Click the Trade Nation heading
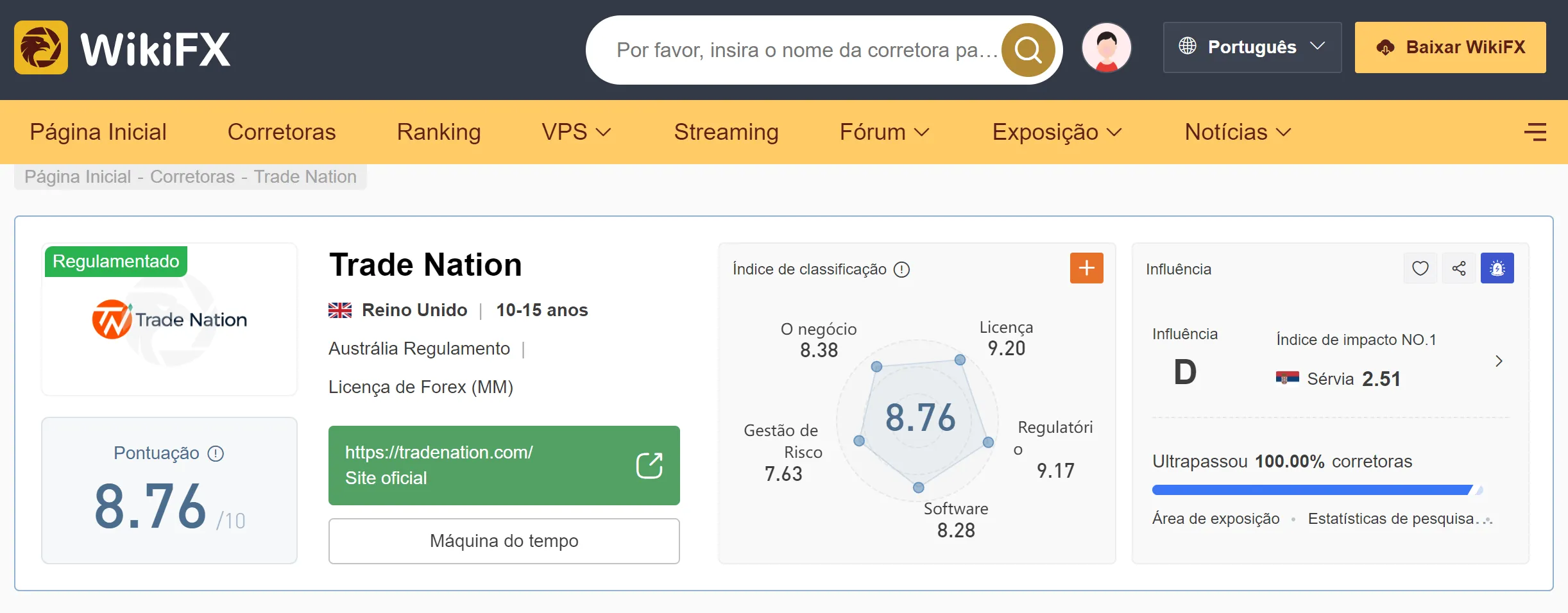 click(425, 265)
